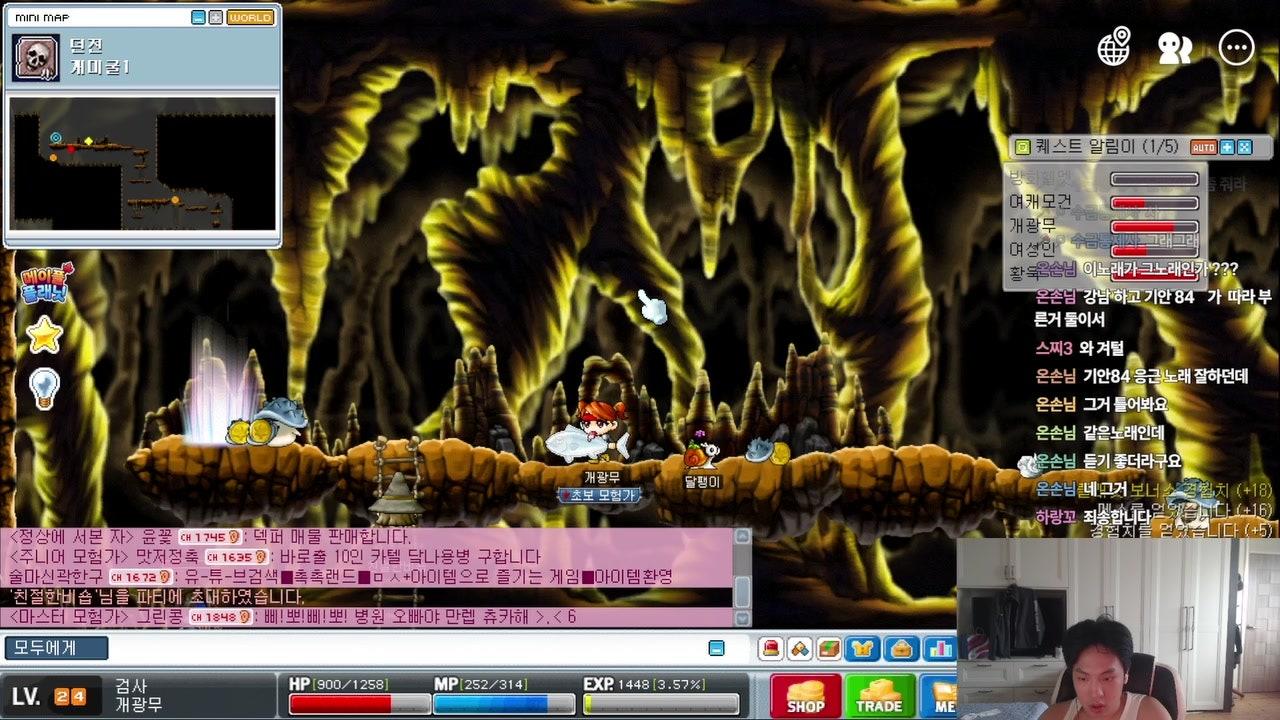
Task: Click the yellow diamond marker on minimap
Action: [88, 141]
